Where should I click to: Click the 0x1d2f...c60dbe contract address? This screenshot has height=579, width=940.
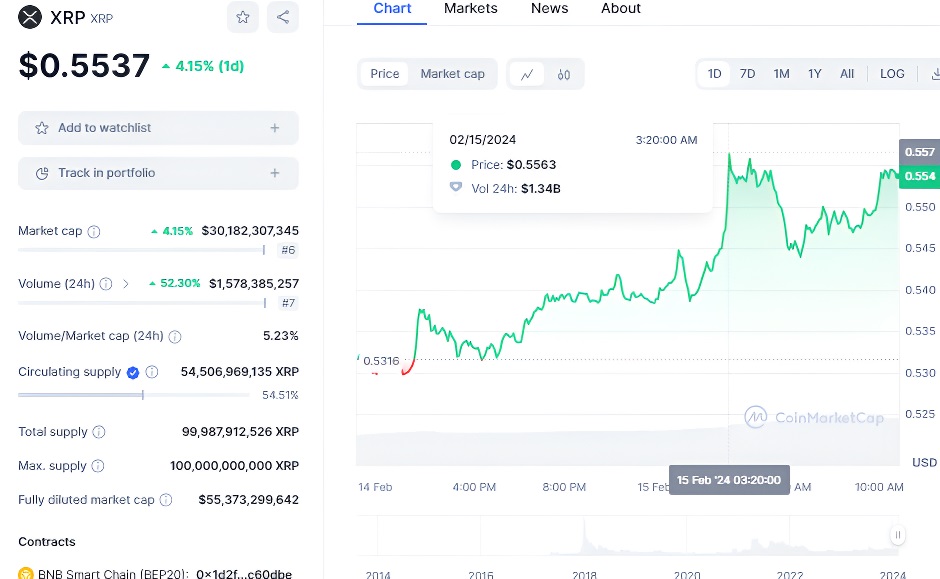point(244,574)
